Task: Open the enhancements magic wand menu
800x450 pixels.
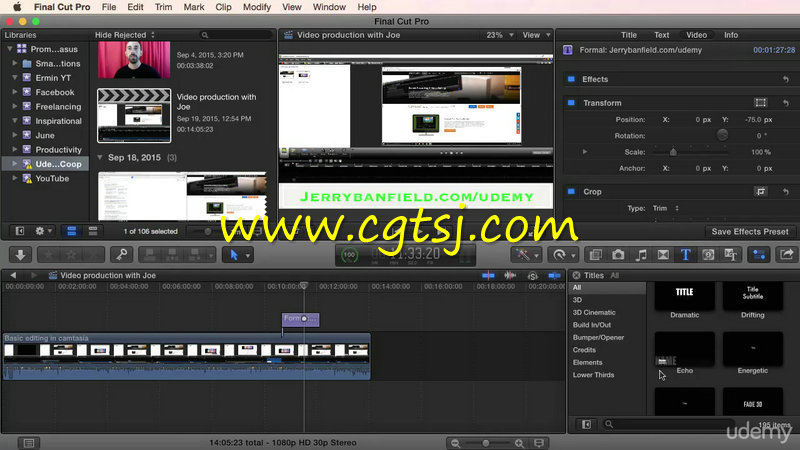Action: click(526, 255)
